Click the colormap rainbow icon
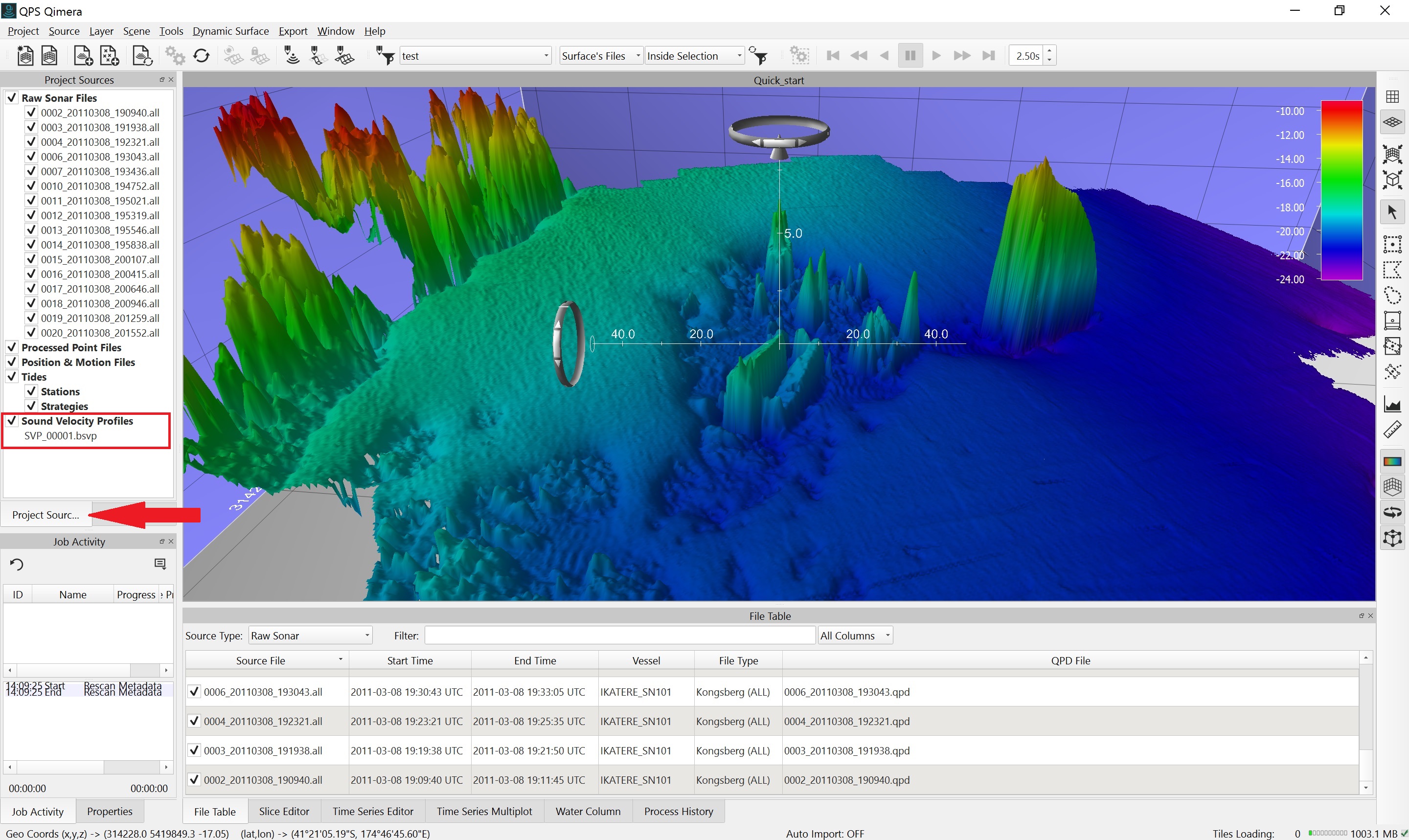The height and width of the screenshot is (840, 1409). tap(1392, 461)
